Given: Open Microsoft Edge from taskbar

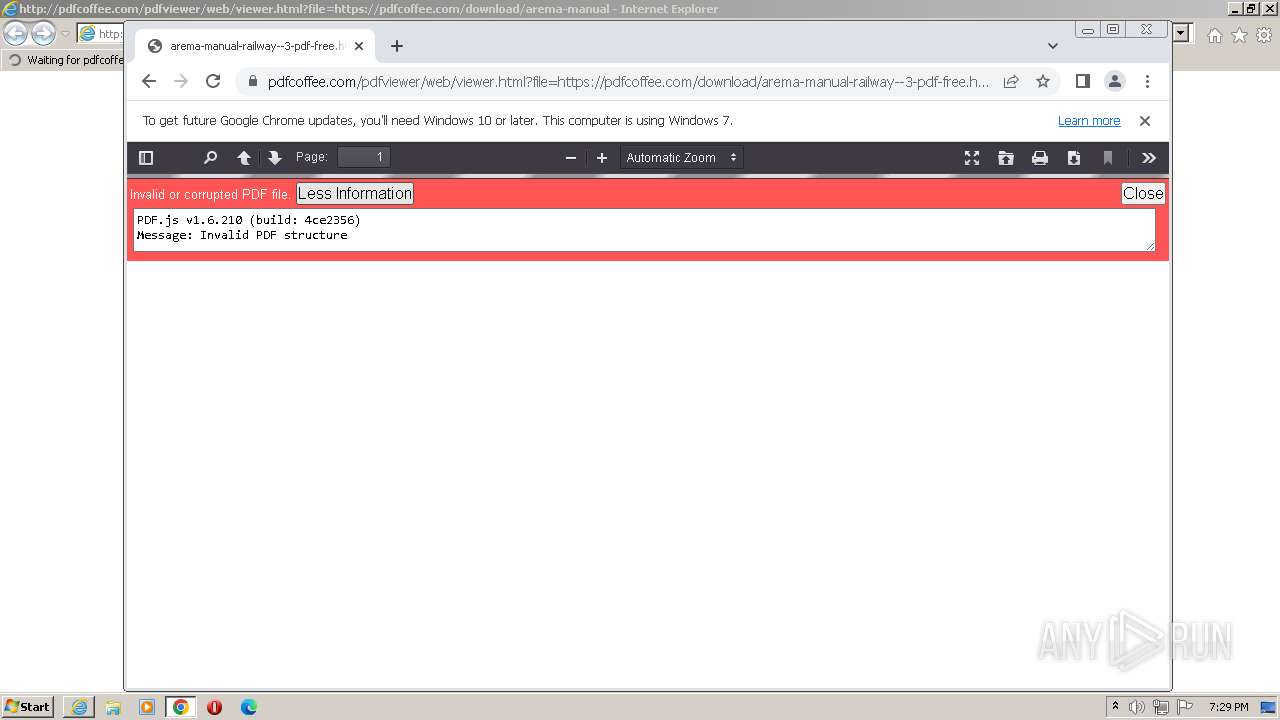Looking at the screenshot, I should pos(249,707).
